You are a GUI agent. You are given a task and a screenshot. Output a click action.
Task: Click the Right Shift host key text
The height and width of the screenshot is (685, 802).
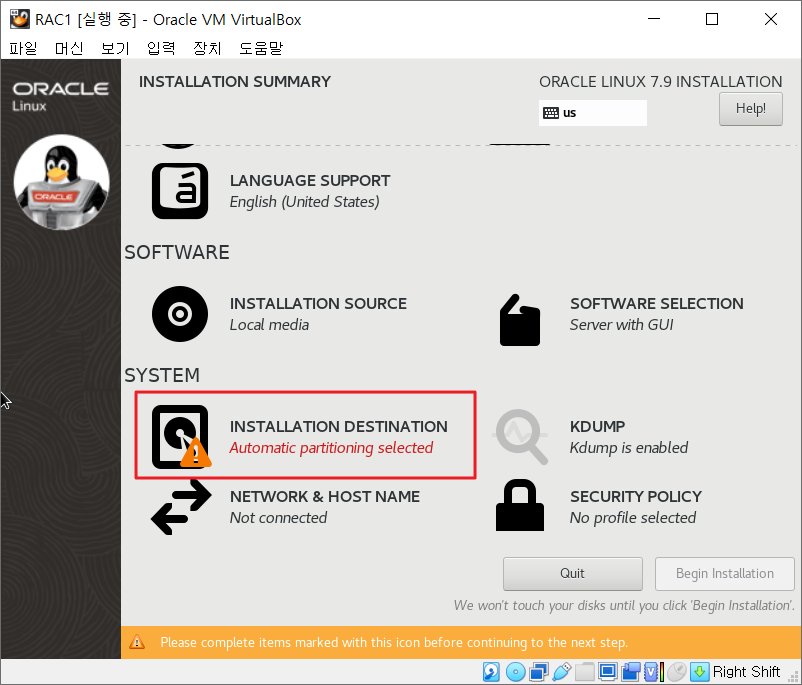click(x=746, y=672)
